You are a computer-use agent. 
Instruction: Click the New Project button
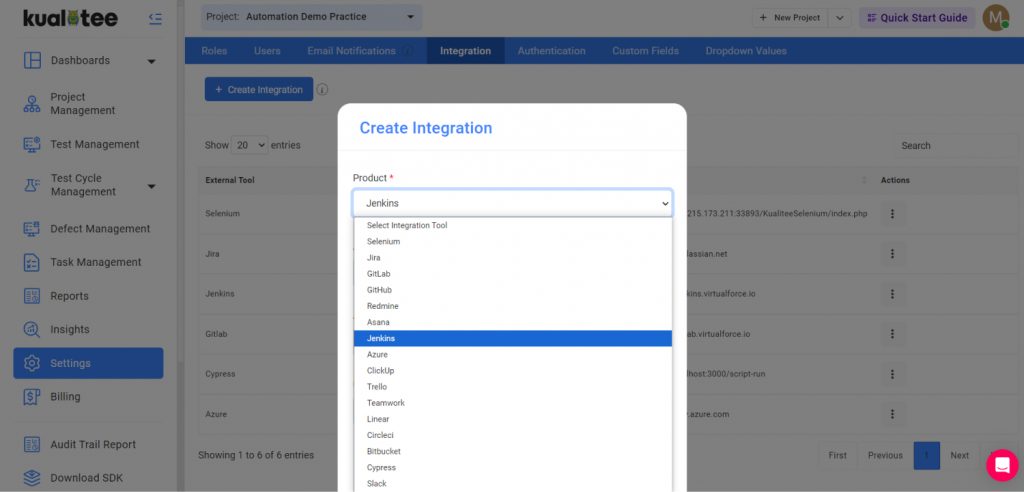[x=790, y=18]
